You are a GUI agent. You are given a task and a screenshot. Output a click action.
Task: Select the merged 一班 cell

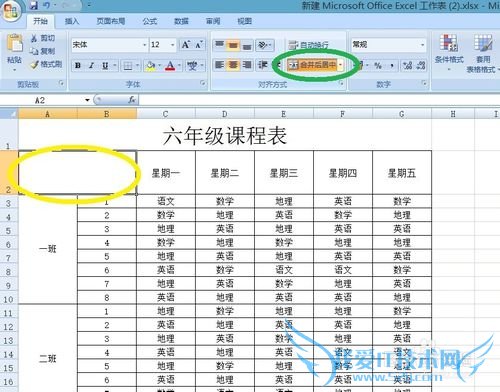tap(48, 249)
